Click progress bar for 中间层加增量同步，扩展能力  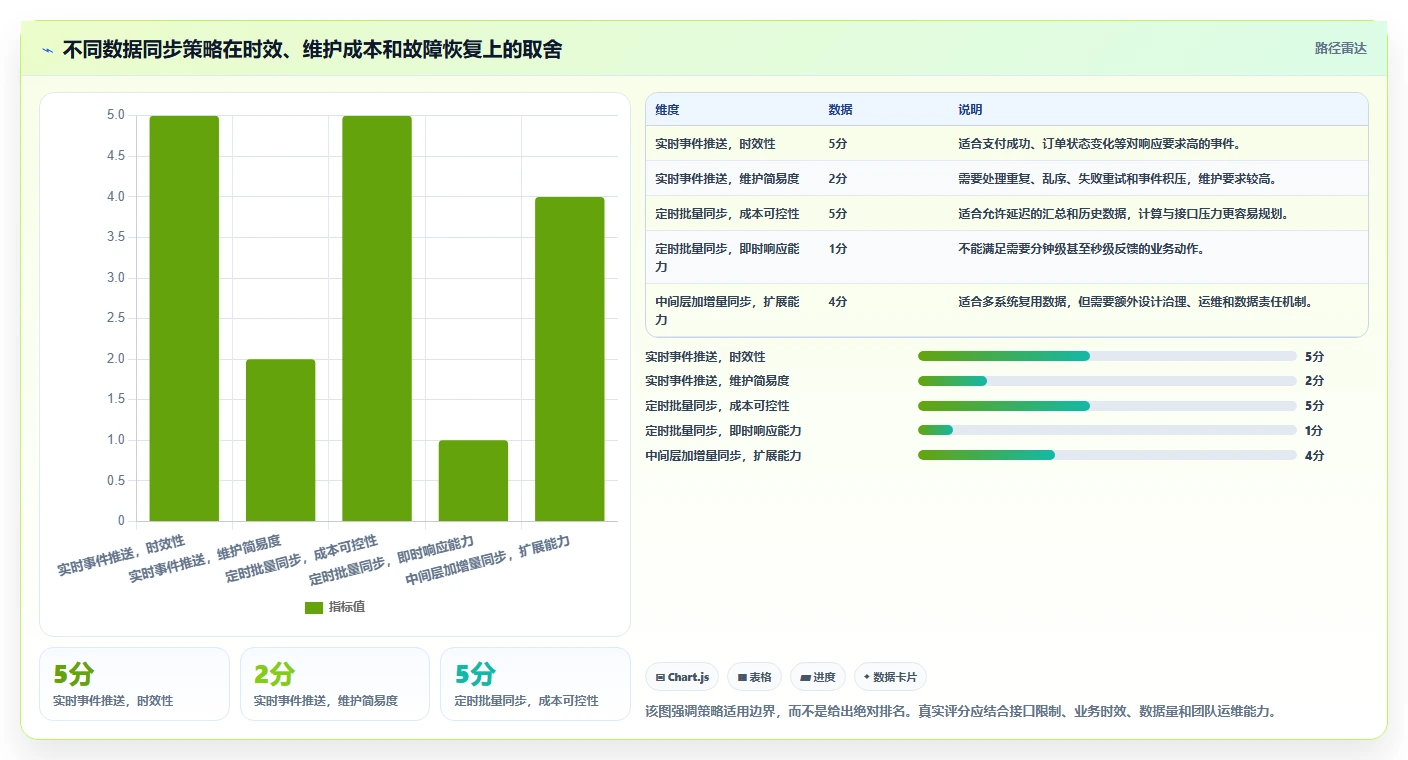(x=1107, y=456)
